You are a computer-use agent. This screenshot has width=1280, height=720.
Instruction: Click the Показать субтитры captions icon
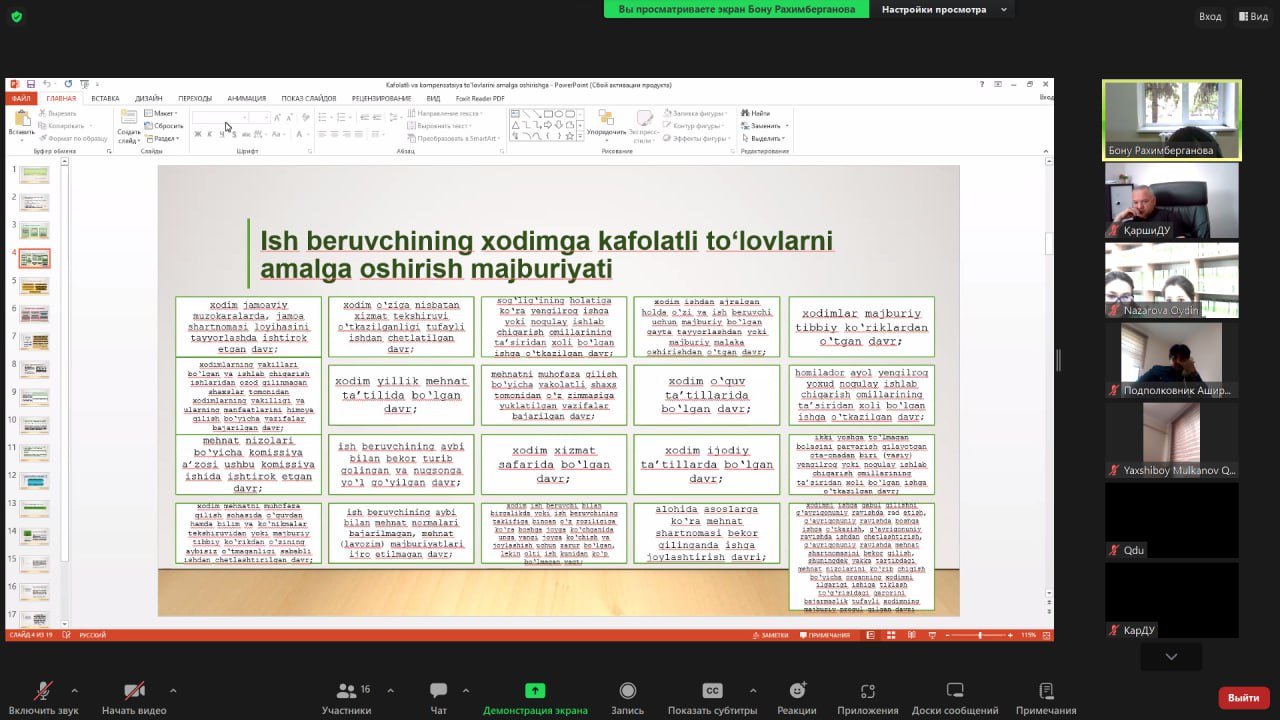point(713,691)
